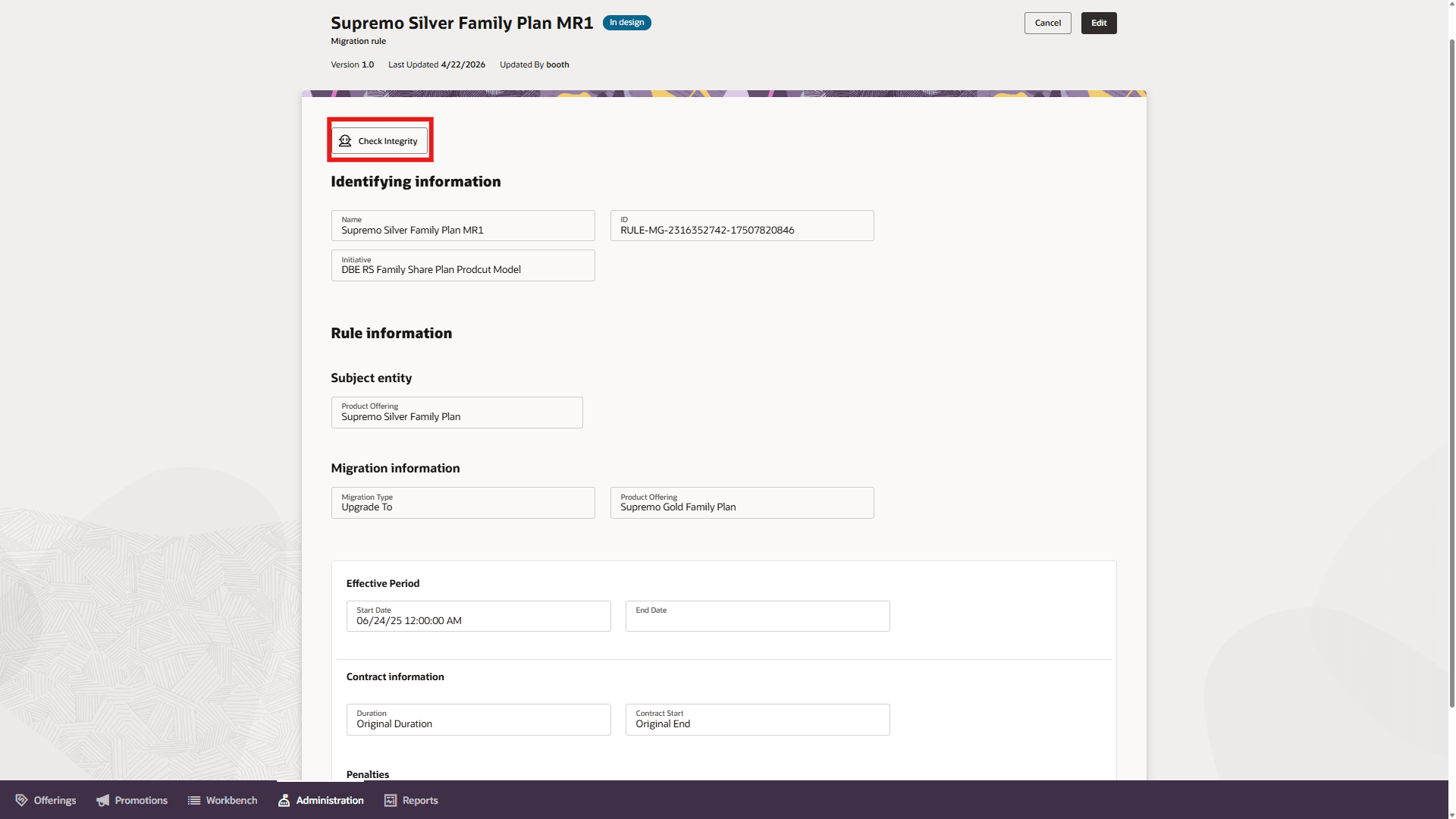This screenshot has height=819, width=1456.
Task: Click the Duration field
Action: (x=479, y=720)
